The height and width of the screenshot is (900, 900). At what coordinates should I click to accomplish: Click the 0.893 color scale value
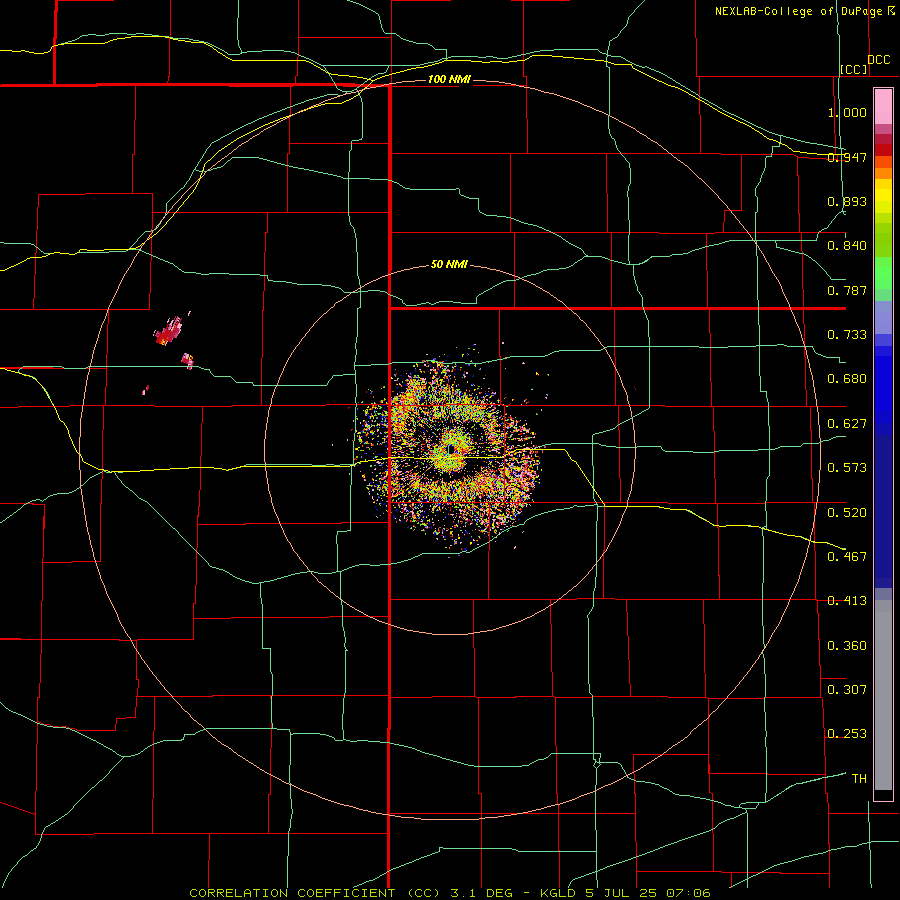847,201
